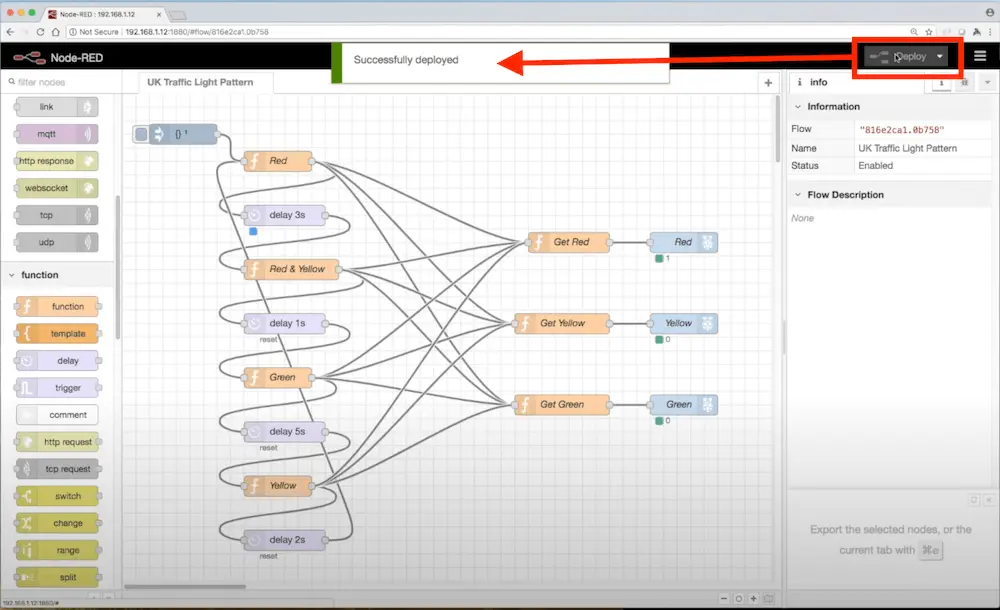Open the debug messages sidebar tab
1000x610 pixels.
964,83
